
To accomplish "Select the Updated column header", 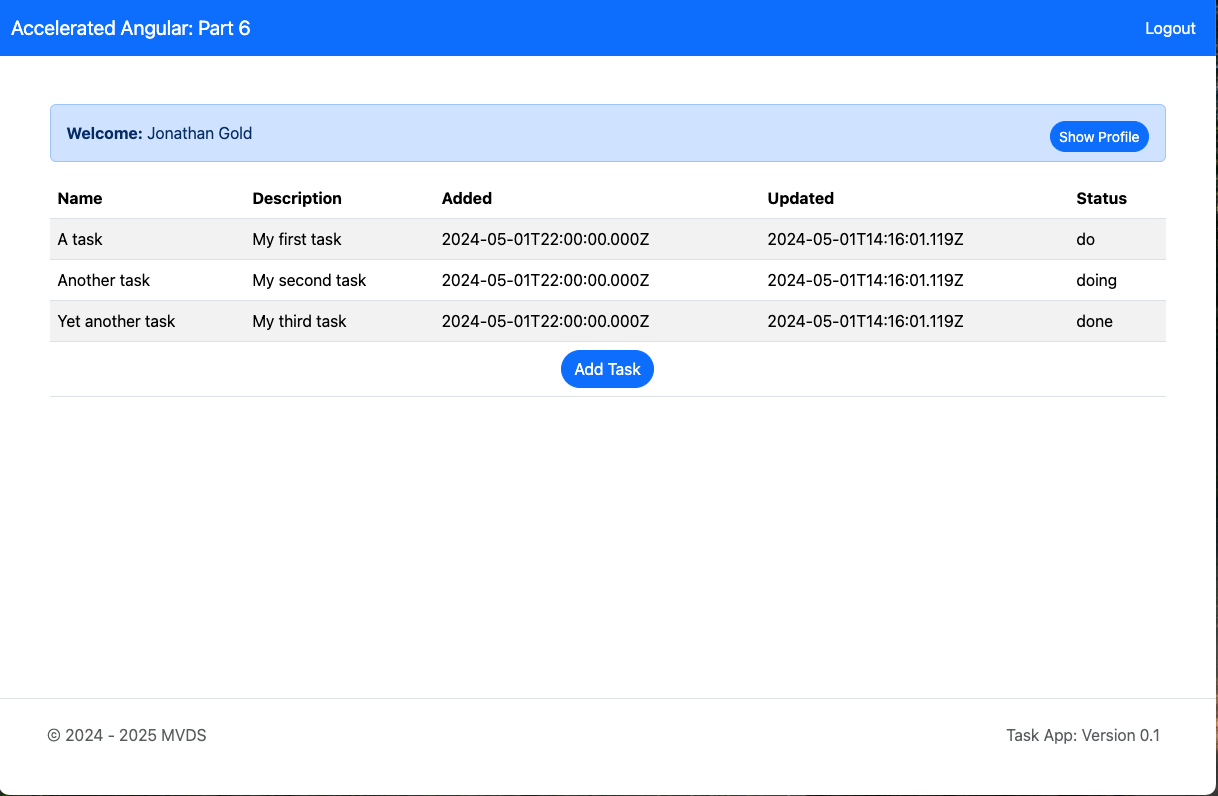I will click(801, 198).
